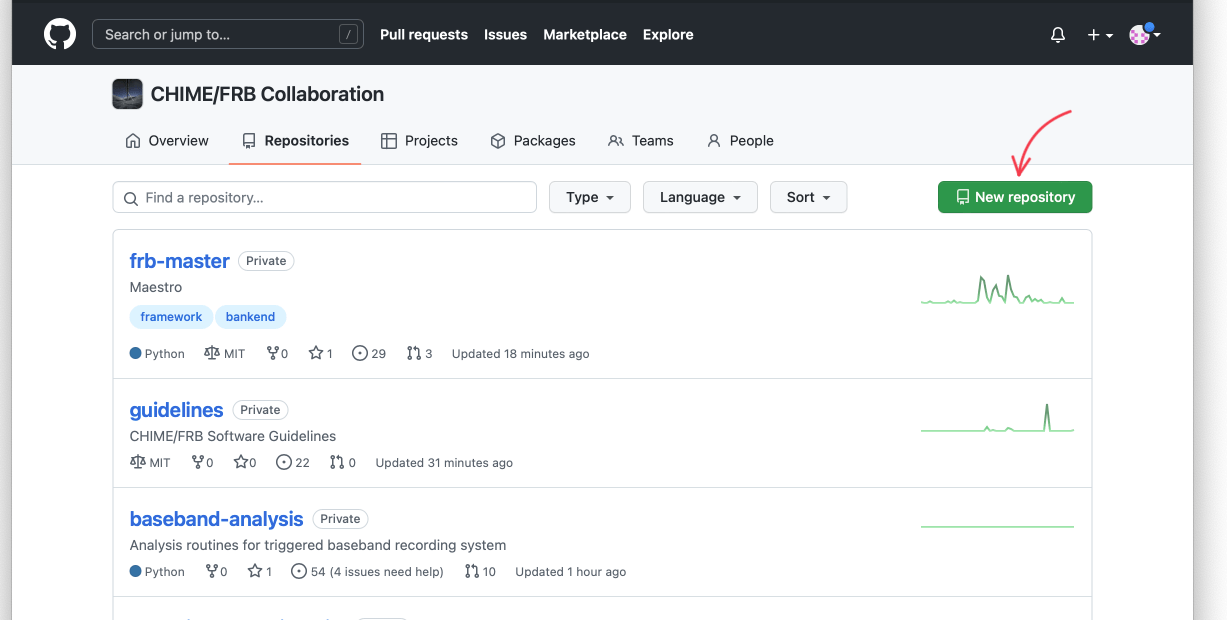1227x620 pixels.
Task: Open guidelines issues count
Action: (x=292, y=462)
